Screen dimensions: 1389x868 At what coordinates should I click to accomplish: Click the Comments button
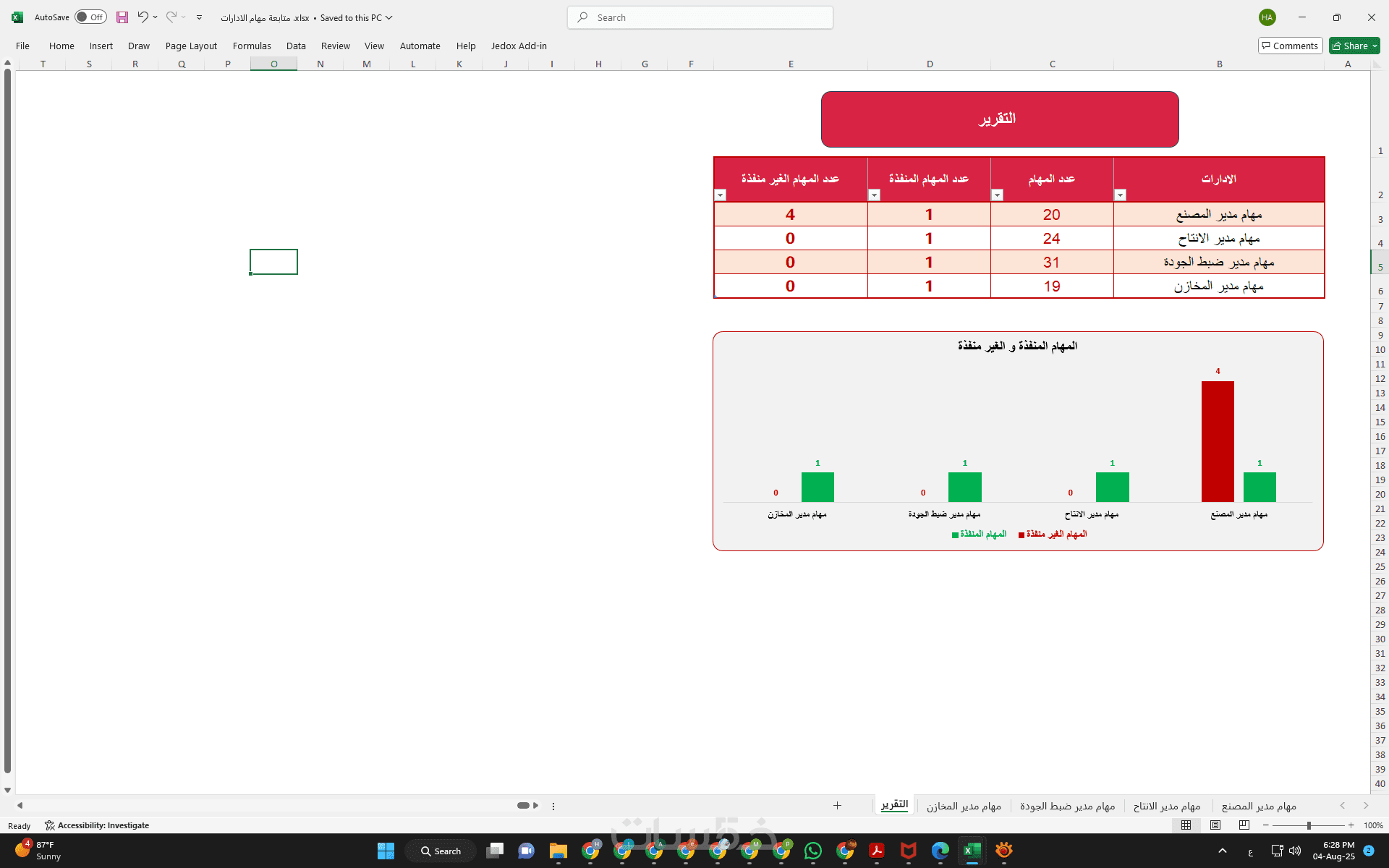tap(1290, 46)
